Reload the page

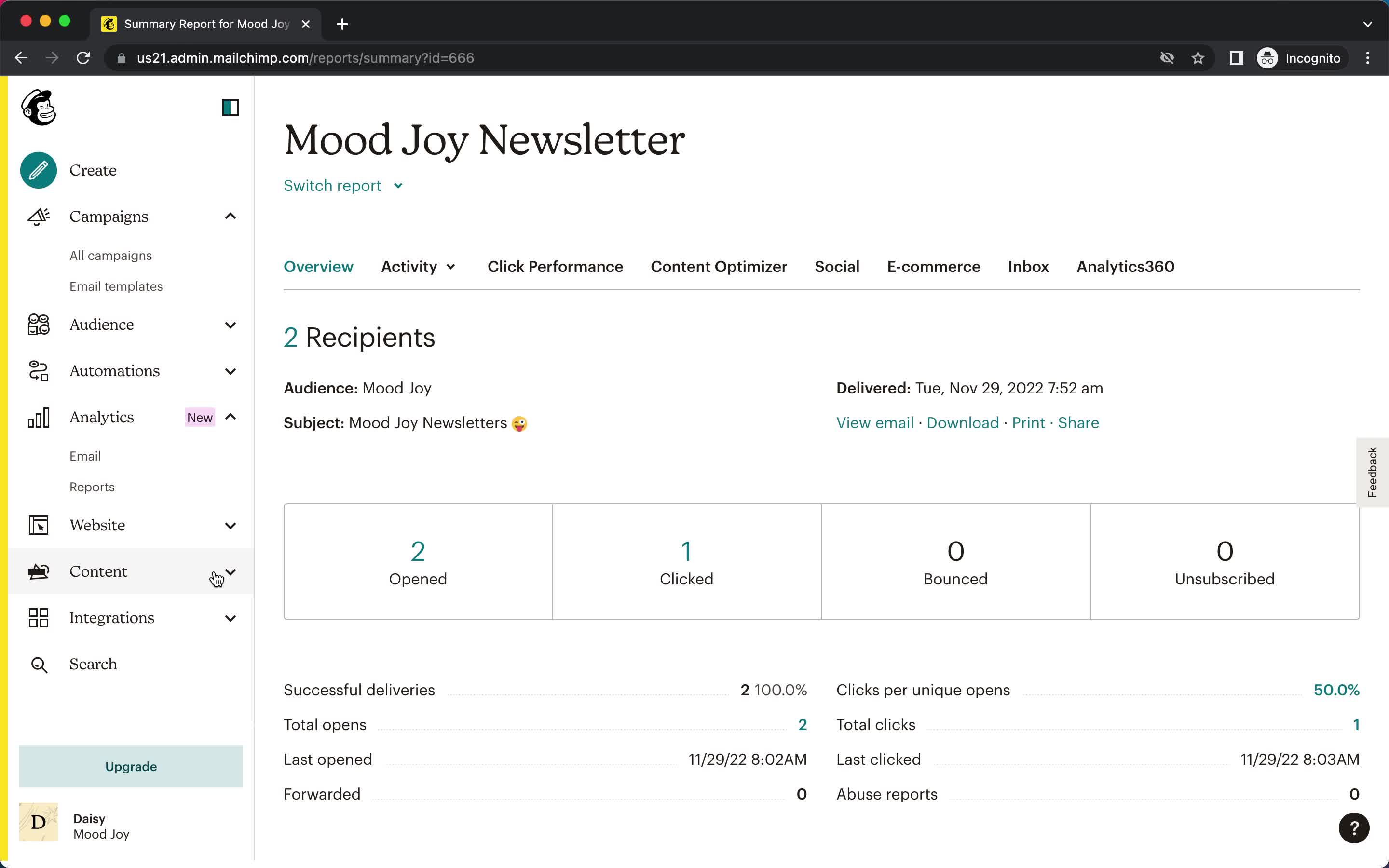(83, 58)
